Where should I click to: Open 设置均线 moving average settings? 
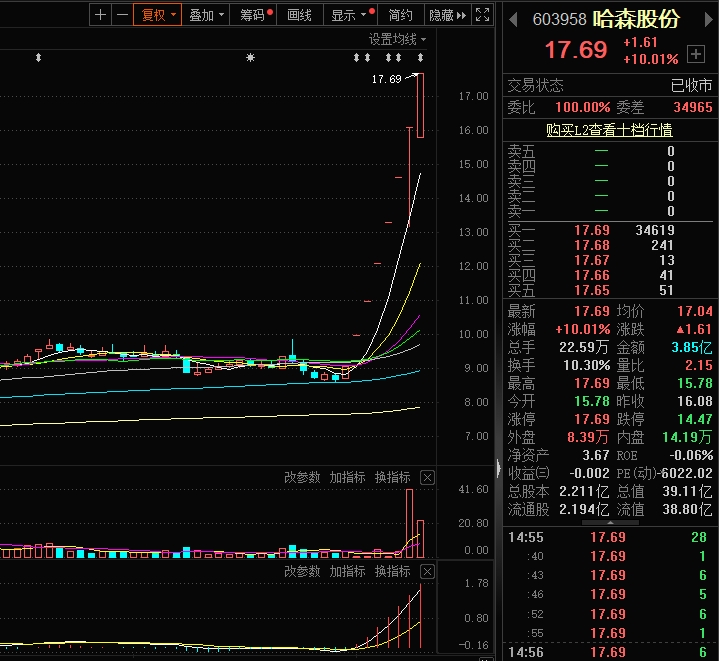(x=396, y=39)
